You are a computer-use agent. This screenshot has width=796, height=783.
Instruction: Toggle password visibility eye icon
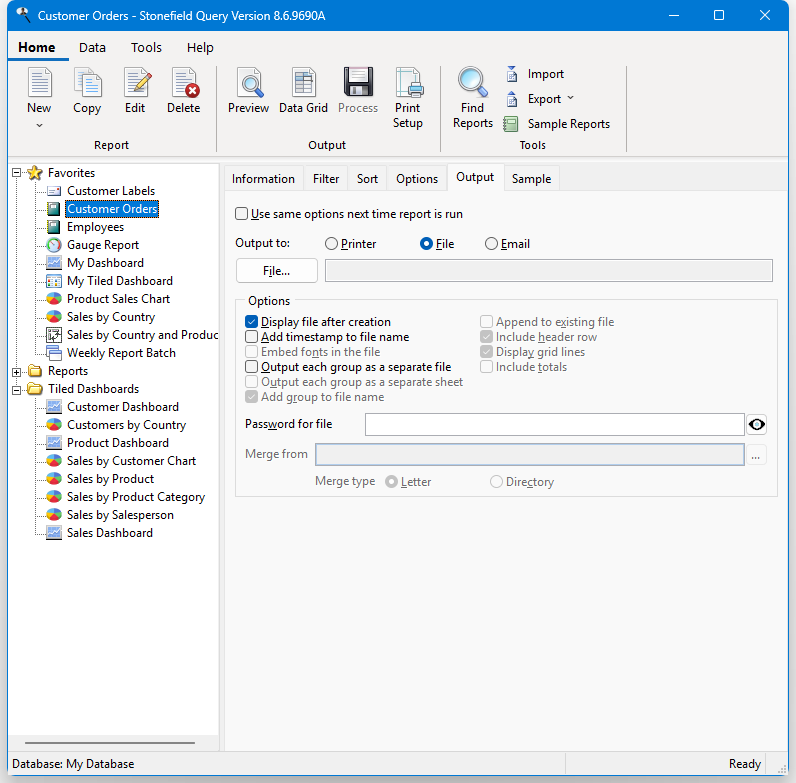click(x=756, y=425)
